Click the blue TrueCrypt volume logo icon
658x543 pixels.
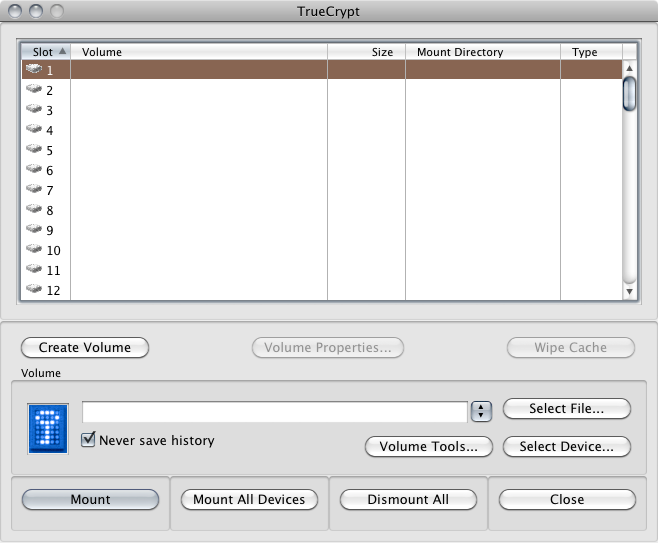tap(48, 429)
